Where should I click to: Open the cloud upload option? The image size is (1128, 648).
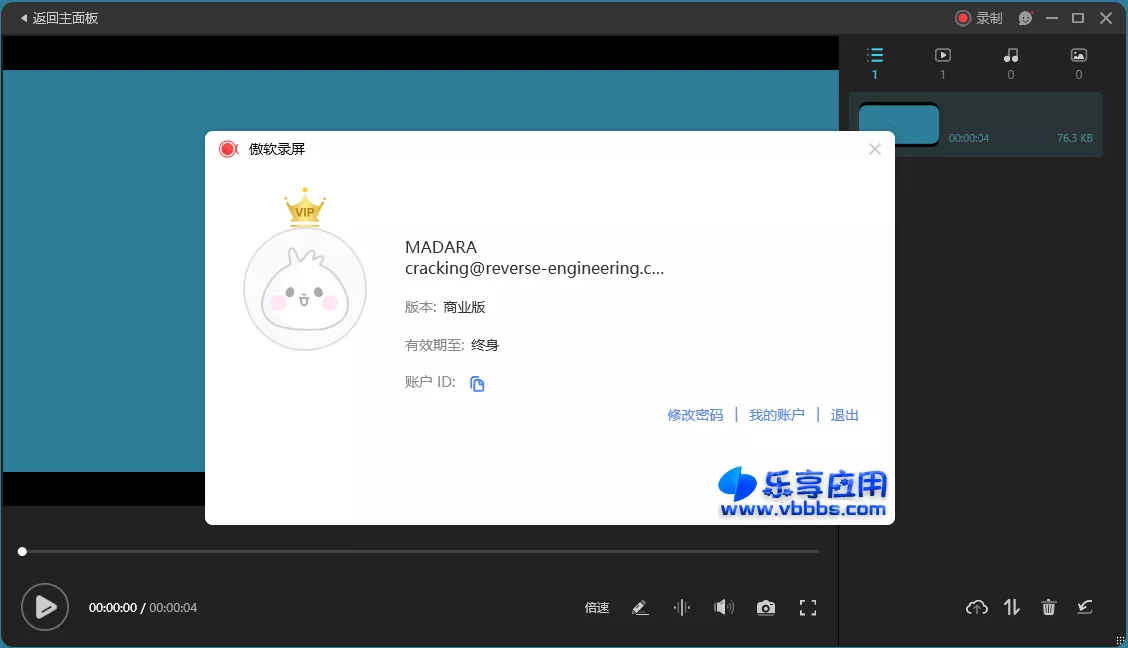pyautogui.click(x=976, y=607)
